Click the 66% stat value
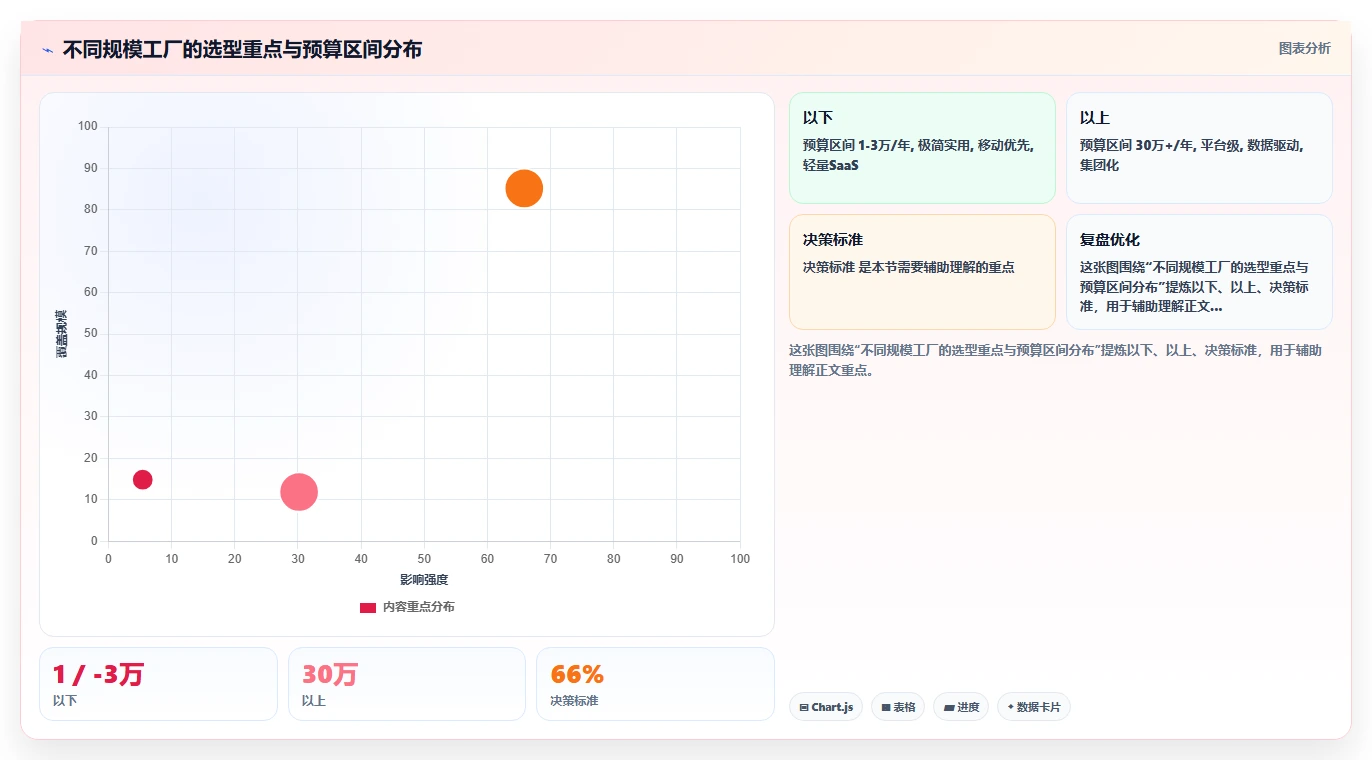Viewport: 1372px width, 760px height. point(577,674)
